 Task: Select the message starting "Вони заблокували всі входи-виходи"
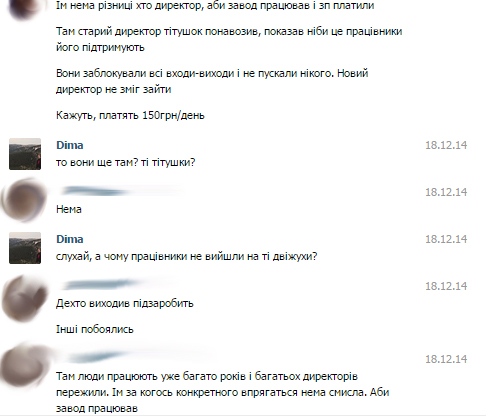pyautogui.click(x=212, y=81)
